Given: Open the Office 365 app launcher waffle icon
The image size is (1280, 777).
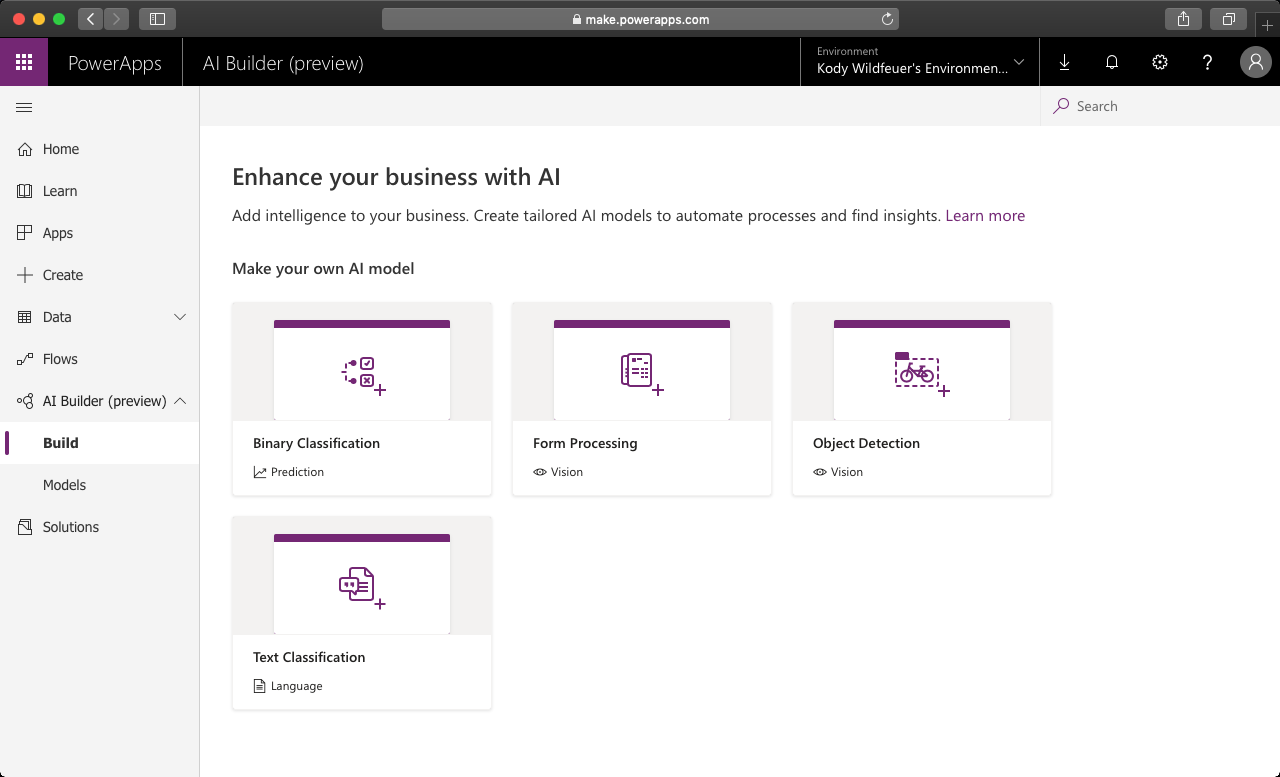Looking at the screenshot, I should point(24,61).
